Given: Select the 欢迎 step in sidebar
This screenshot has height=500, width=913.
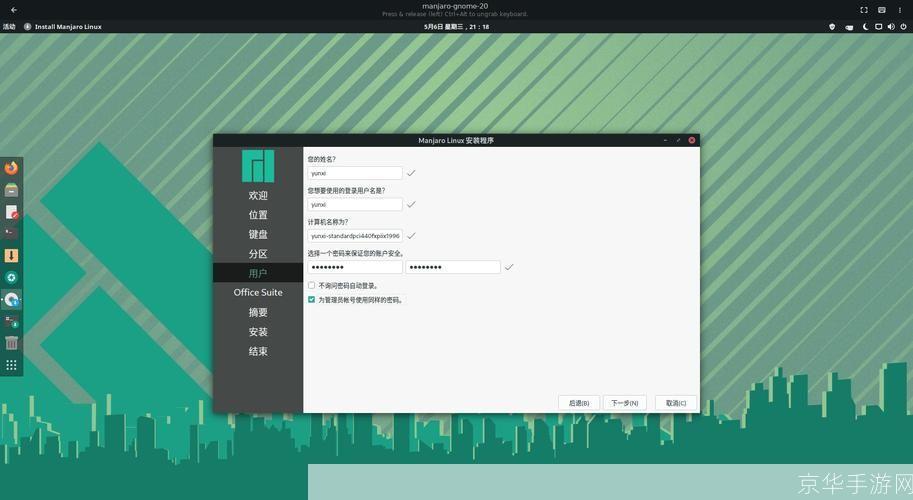Looking at the screenshot, I should point(258,195).
